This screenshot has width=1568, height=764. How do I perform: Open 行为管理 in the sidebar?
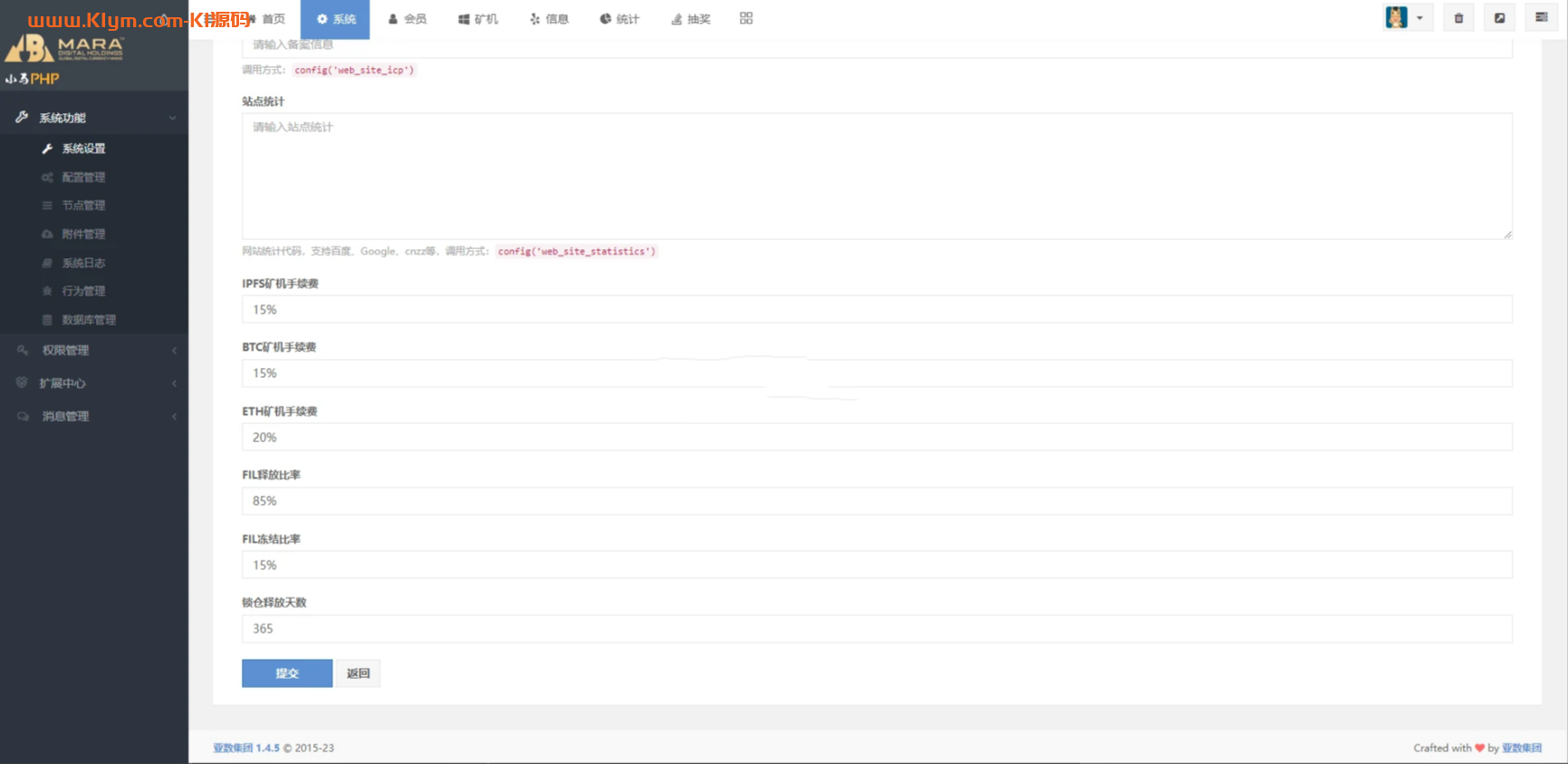pyautogui.click(x=83, y=291)
